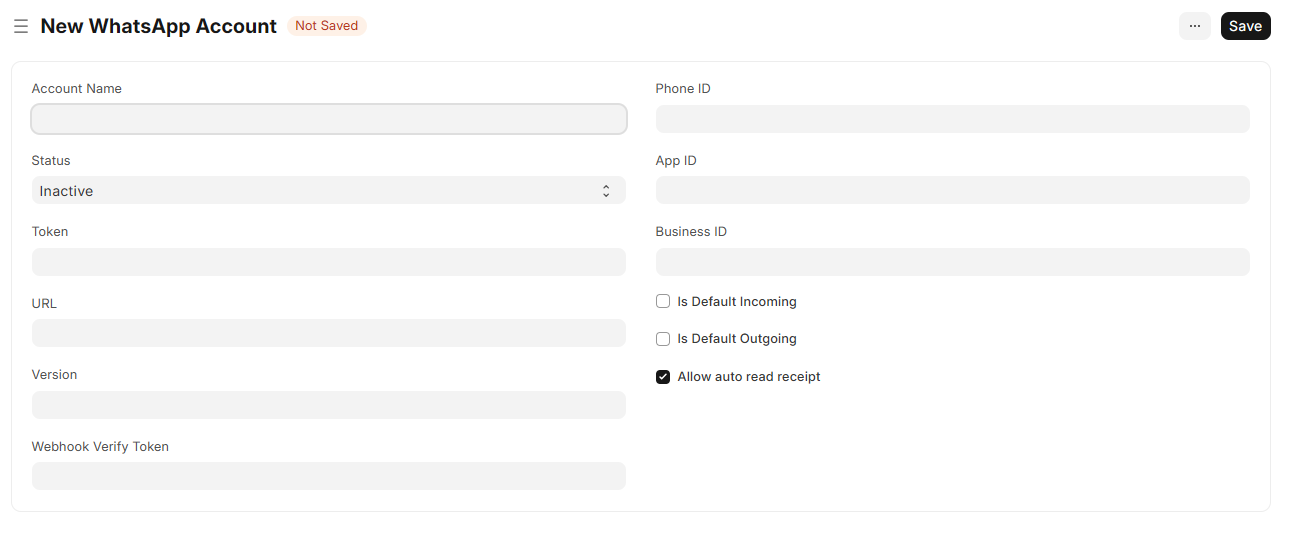Click the Token input field

(x=329, y=262)
